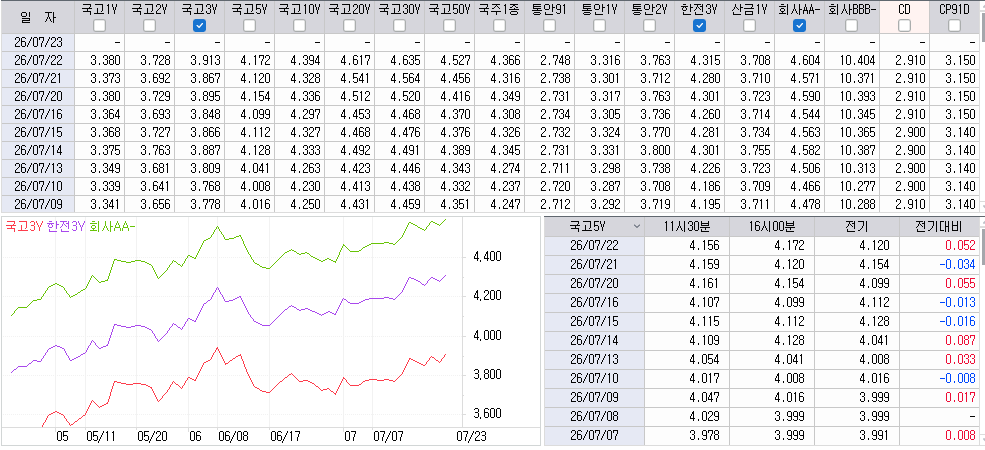The height and width of the screenshot is (450, 985).
Task: Click the green 회사AA- chart legend
Action: coord(114,227)
